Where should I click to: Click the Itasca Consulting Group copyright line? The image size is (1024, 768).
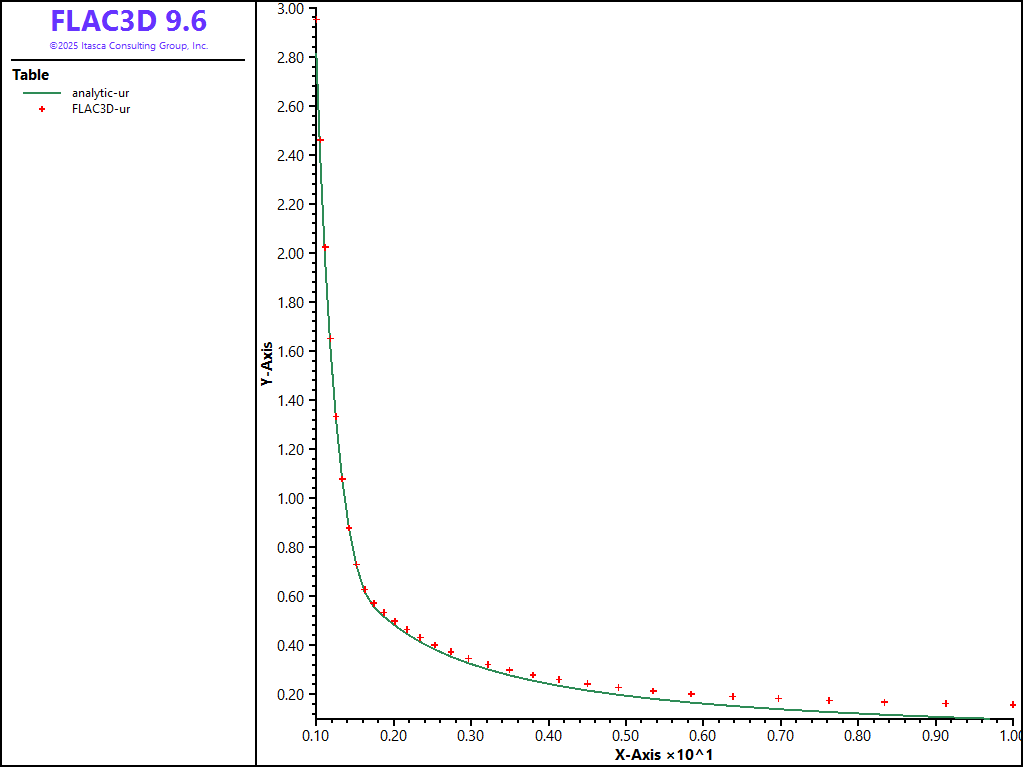tap(128, 46)
